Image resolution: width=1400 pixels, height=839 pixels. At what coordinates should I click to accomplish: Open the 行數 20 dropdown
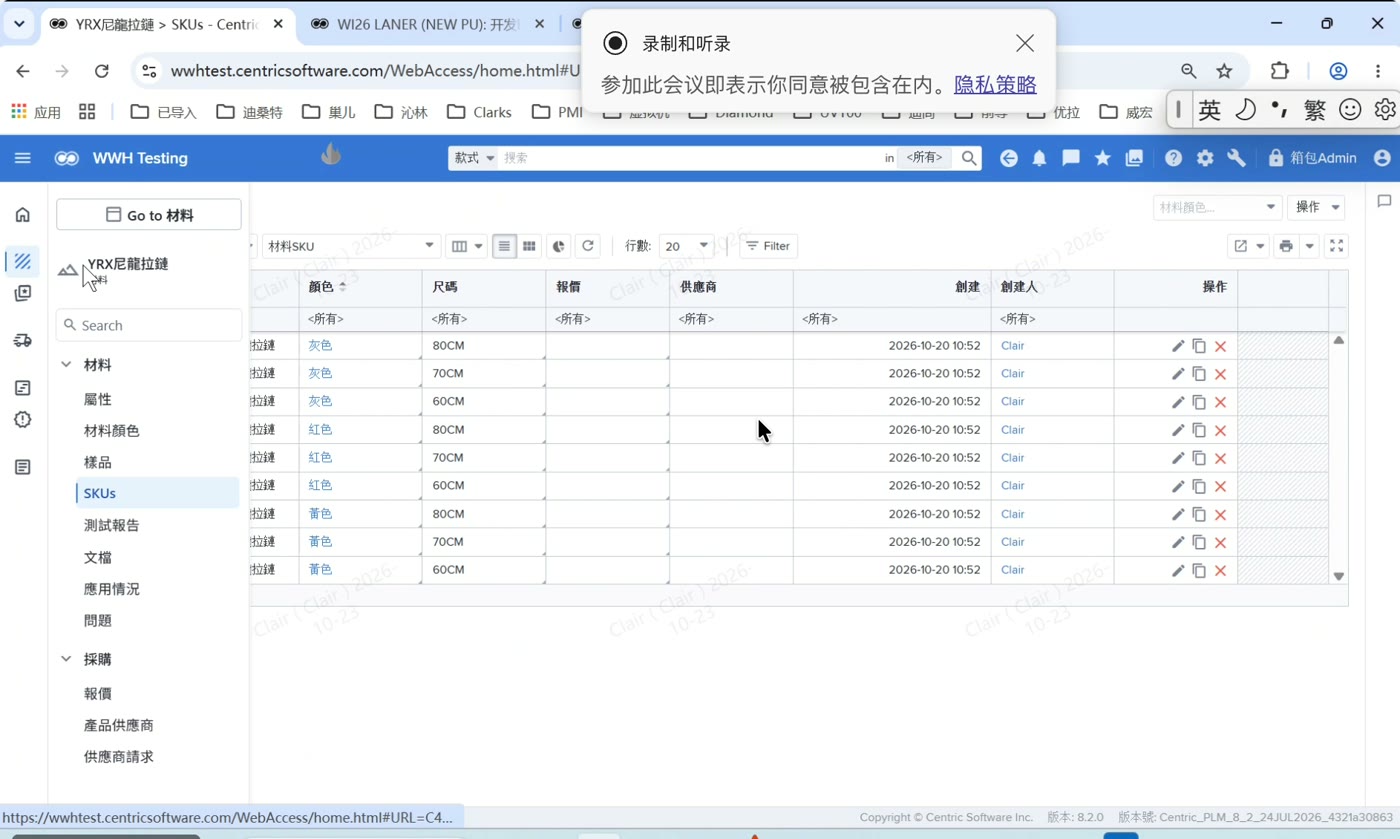tap(686, 246)
